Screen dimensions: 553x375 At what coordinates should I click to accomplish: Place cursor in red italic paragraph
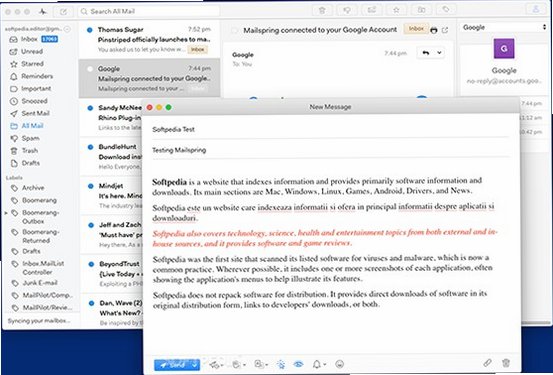coord(324,238)
